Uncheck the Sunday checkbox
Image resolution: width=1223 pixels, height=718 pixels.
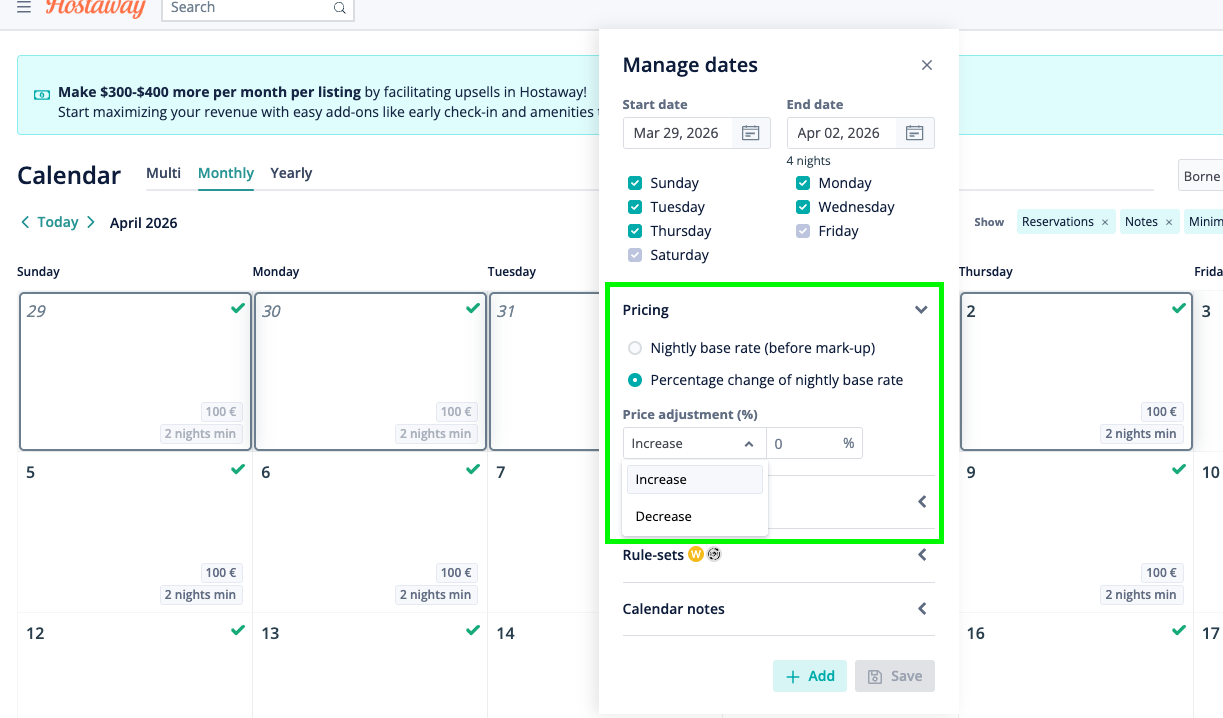point(634,183)
